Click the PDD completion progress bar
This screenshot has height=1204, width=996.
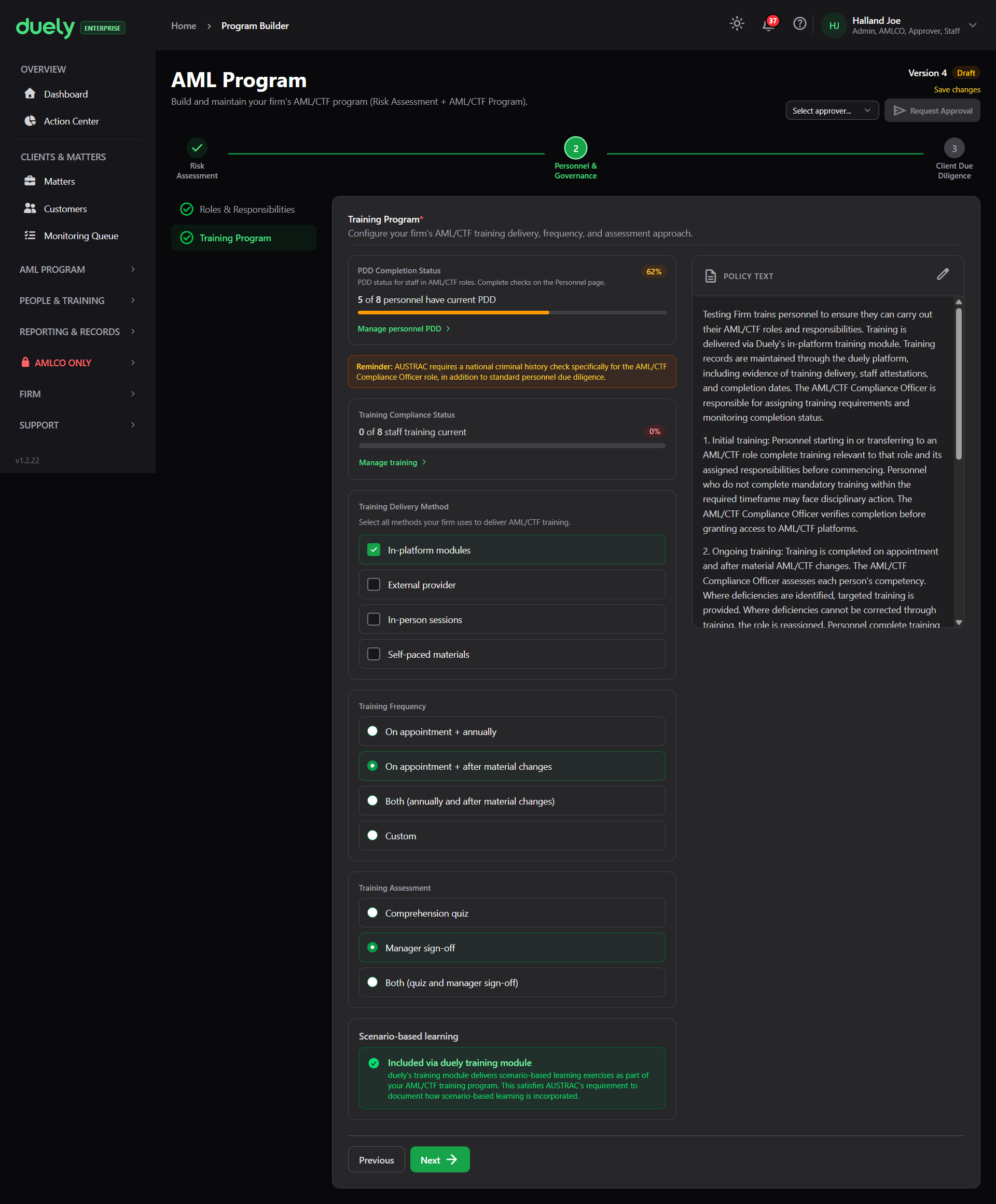(x=512, y=312)
